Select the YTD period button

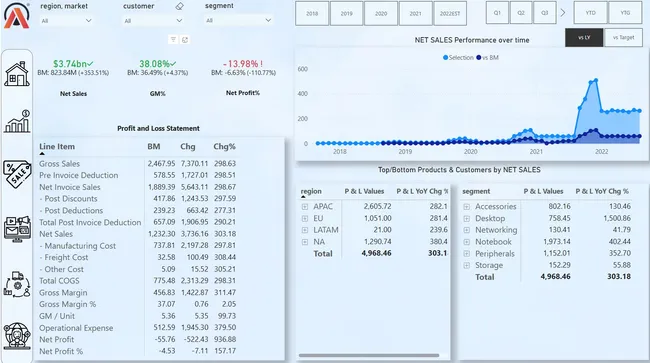(x=590, y=13)
